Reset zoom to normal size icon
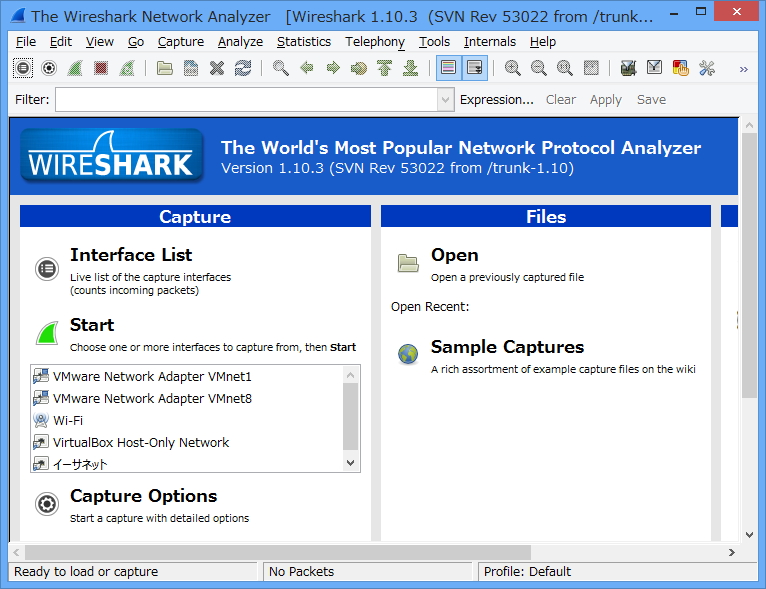 pos(564,68)
